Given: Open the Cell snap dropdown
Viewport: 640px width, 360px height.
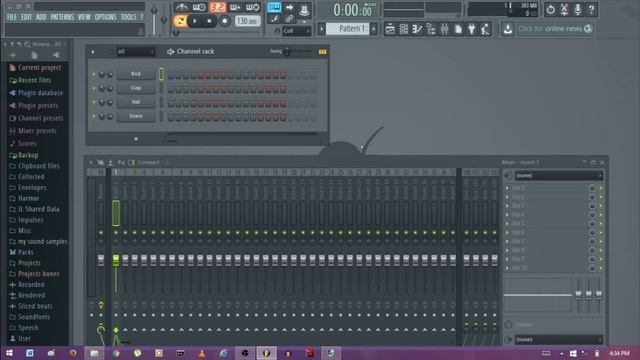Looking at the screenshot, I should [296, 31].
